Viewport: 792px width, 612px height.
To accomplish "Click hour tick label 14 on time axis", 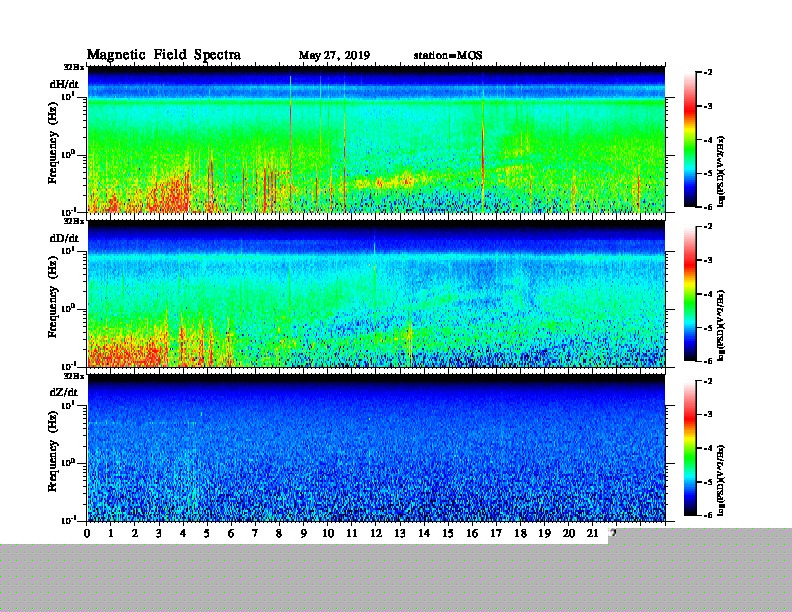I will pyautogui.click(x=424, y=533).
